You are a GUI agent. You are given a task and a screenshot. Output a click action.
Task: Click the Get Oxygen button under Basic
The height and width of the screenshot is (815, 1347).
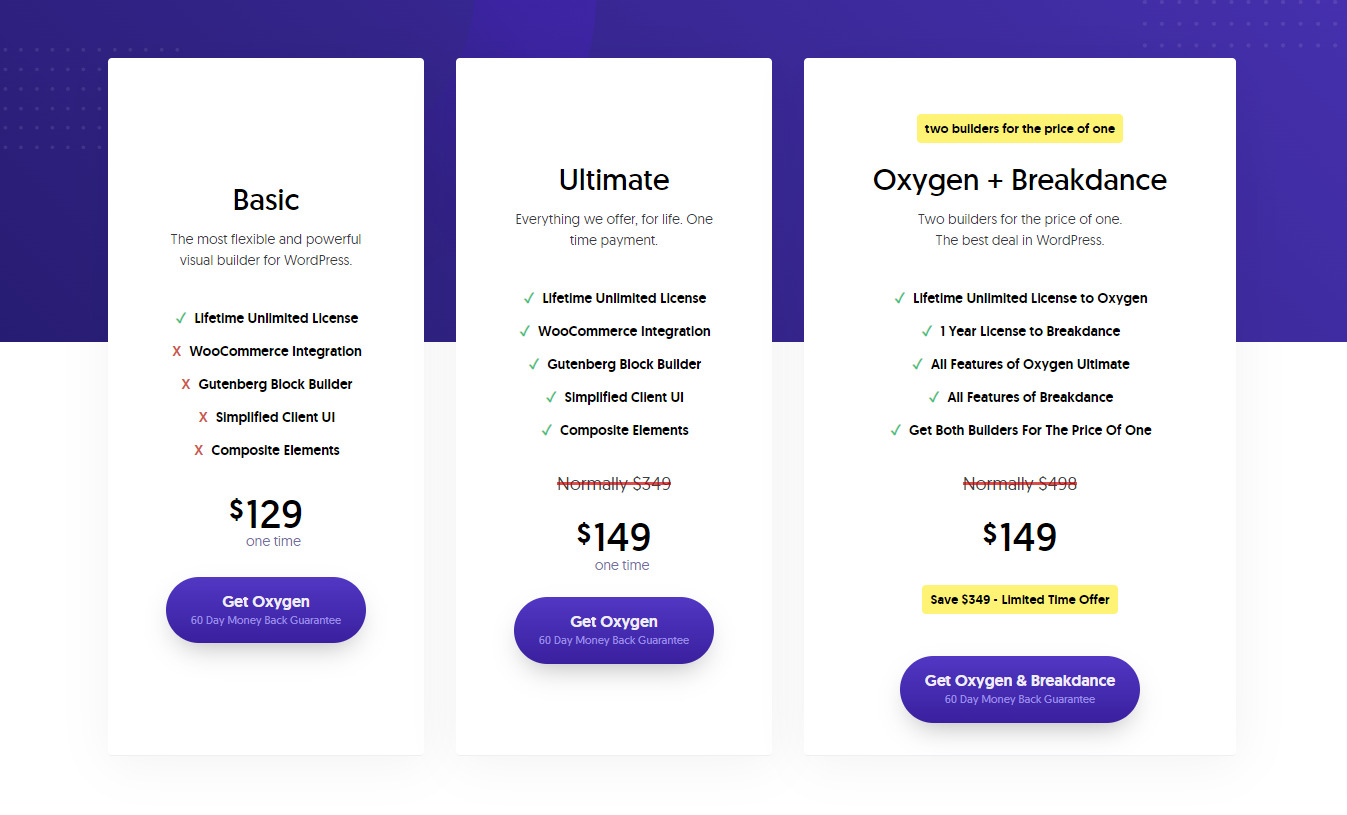[265, 610]
